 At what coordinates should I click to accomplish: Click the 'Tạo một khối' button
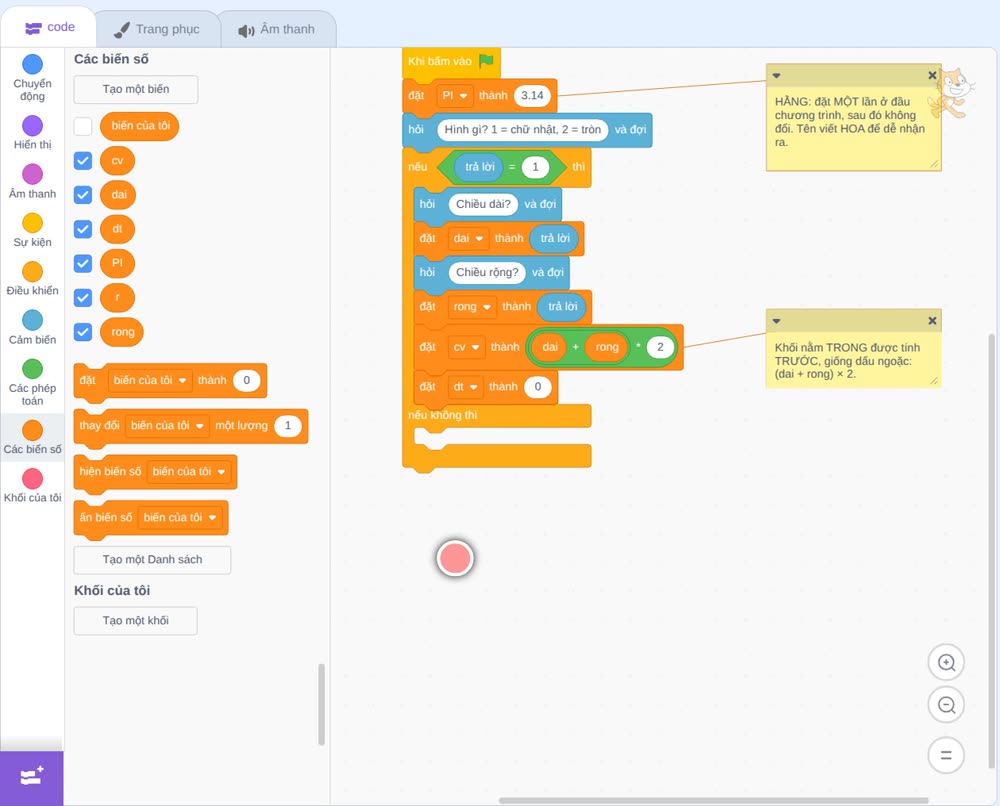(136, 621)
